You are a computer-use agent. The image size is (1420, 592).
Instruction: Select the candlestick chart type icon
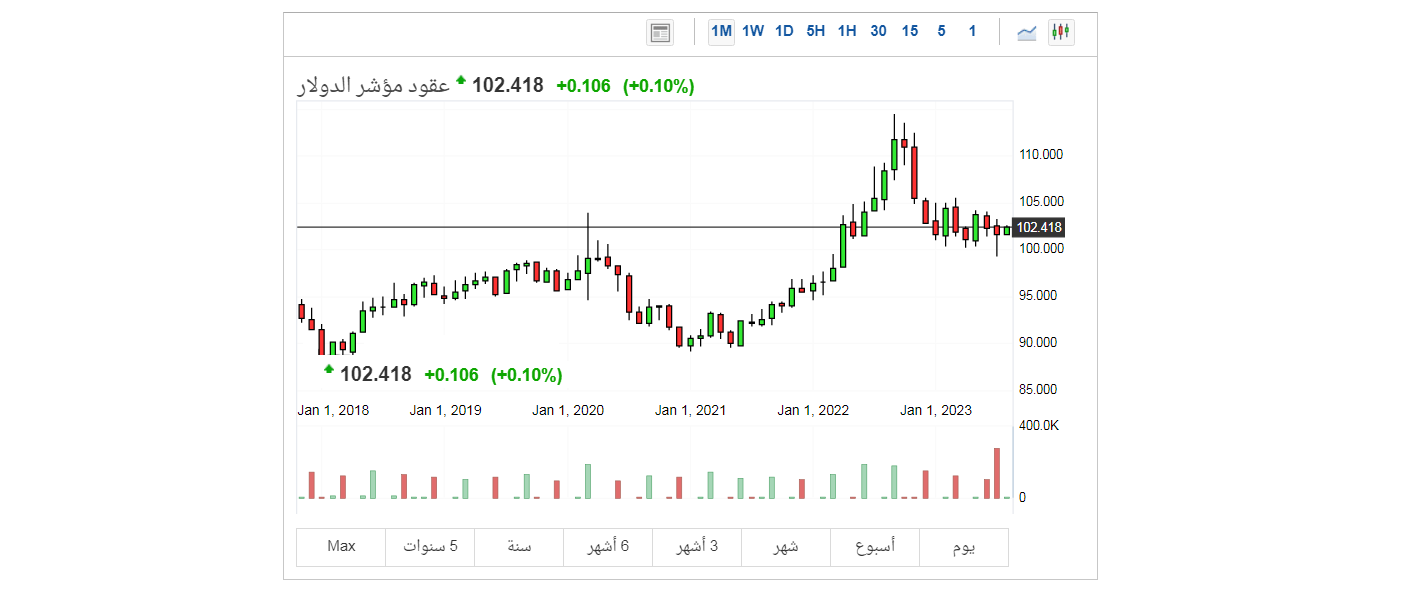[1060, 32]
